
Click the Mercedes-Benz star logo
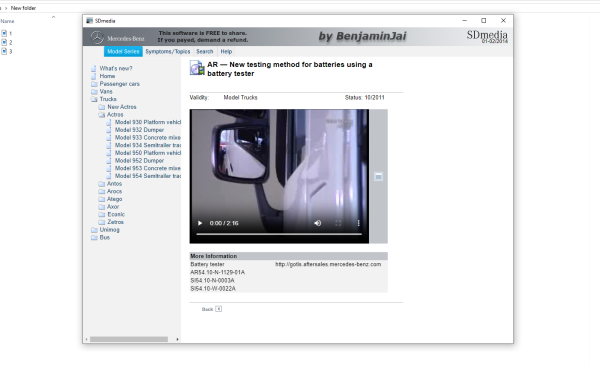[97, 38]
